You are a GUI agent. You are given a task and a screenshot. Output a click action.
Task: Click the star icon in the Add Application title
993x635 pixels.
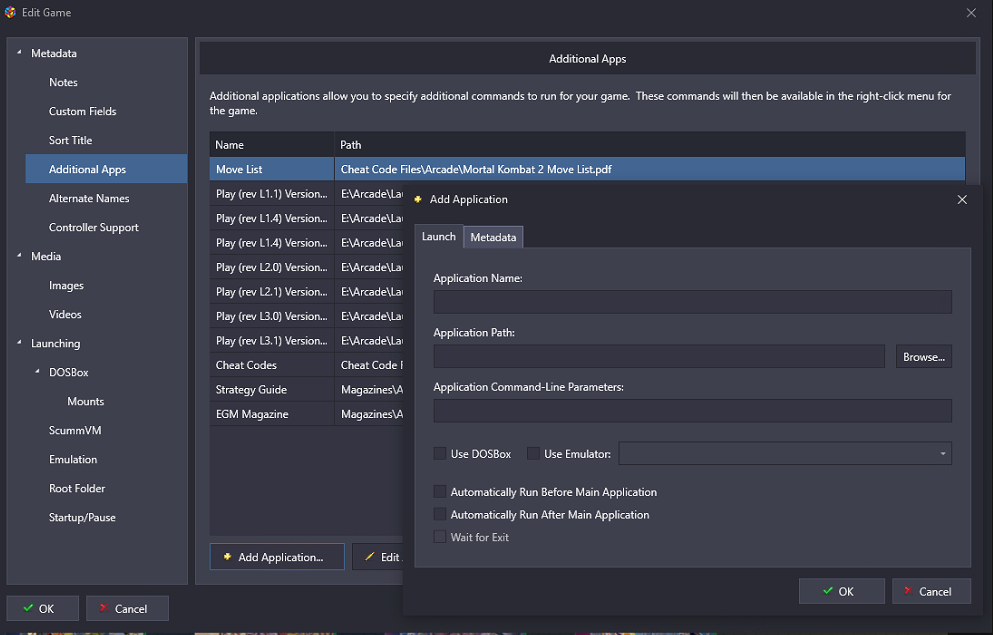(x=418, y=199)
